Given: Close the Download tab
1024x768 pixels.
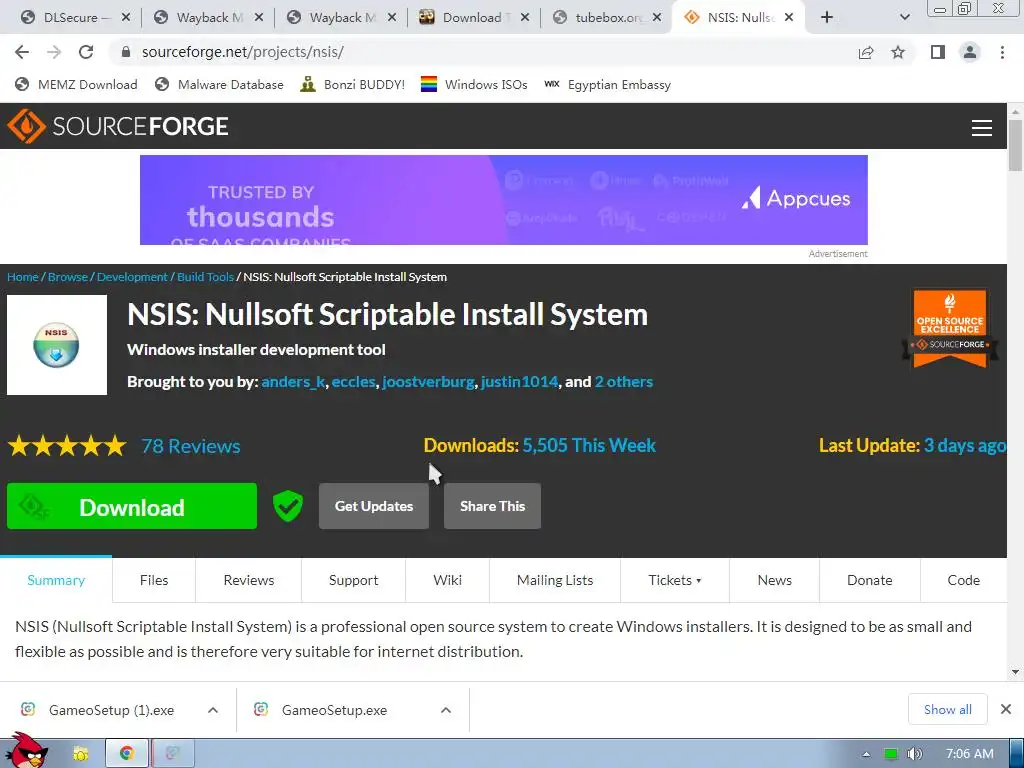Looking at the screenshot, I should coord(524,18).
